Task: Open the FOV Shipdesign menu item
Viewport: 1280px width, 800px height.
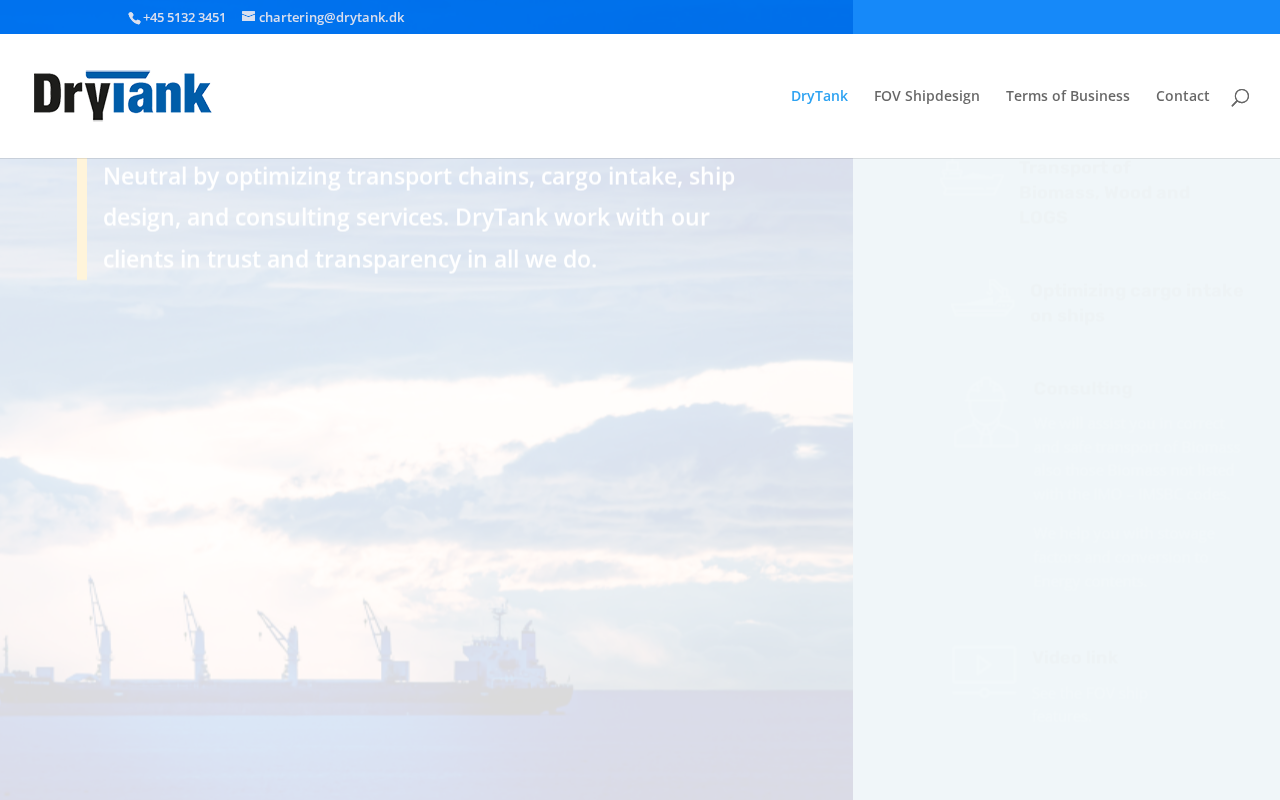Action: (x=927, y=96)
